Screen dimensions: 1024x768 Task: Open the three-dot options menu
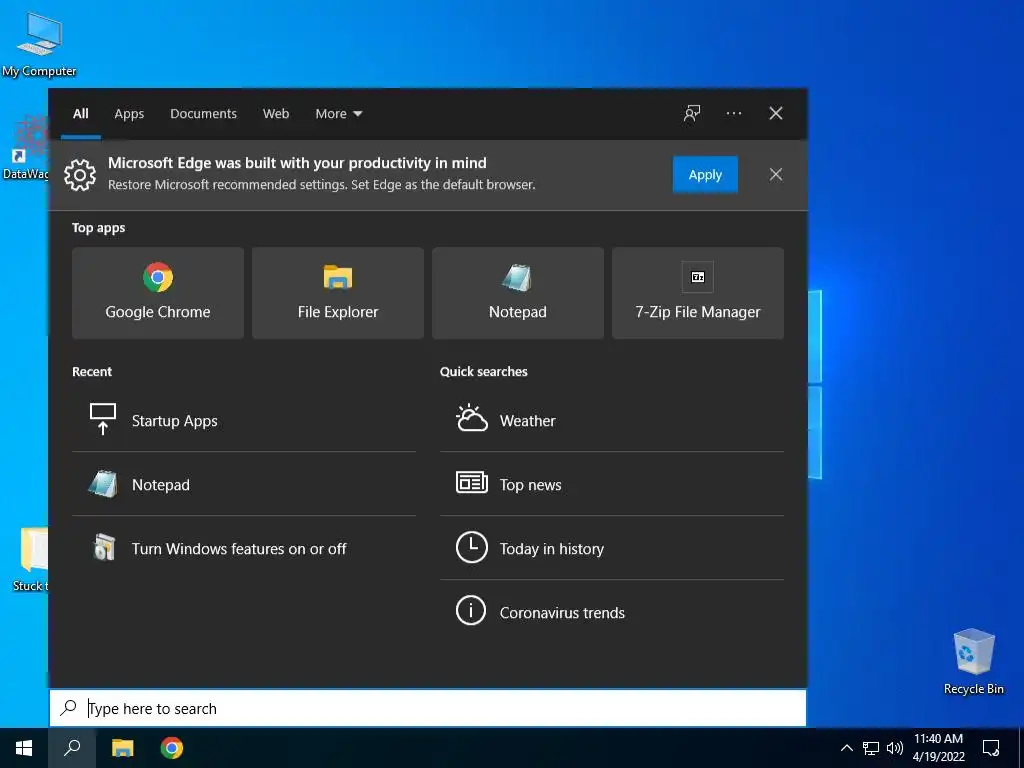pyautogui.click(x=733, y=113)
